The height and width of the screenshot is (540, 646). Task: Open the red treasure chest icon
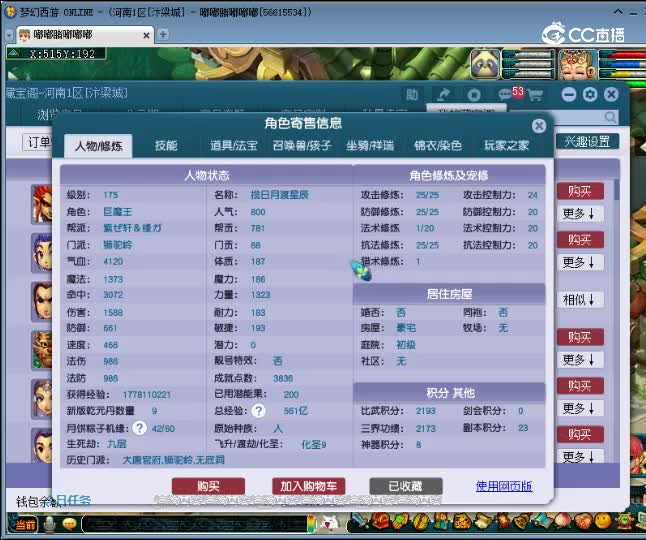click(x=380, y=521)
